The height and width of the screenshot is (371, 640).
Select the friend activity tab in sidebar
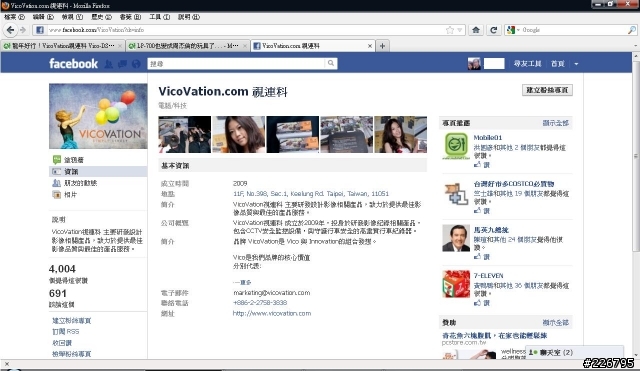click(x=98, y=183)
